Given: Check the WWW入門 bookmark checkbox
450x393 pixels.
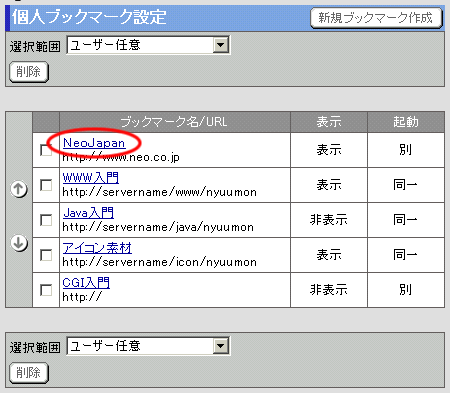Looking at the screenshot, I should (x=46, y=185).
